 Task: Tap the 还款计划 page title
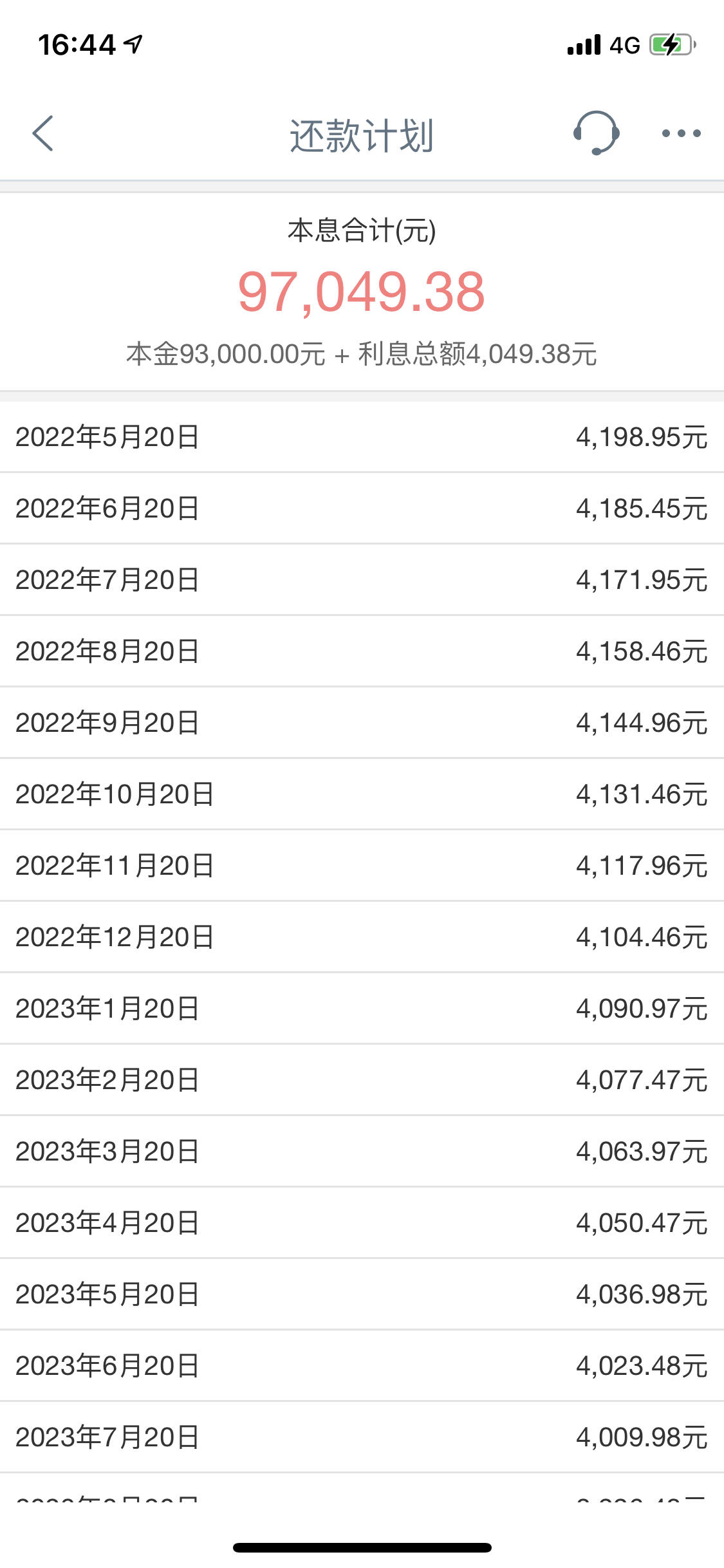pyautogui.click(x=361, y=135)
